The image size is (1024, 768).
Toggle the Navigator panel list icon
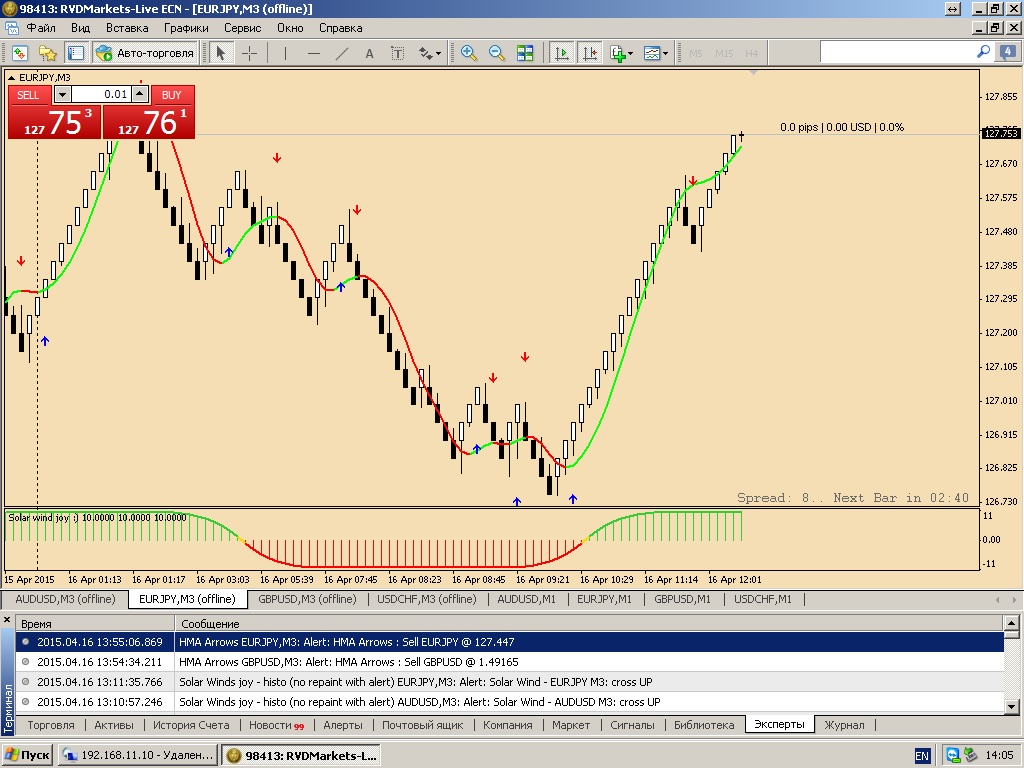point(76,53)
